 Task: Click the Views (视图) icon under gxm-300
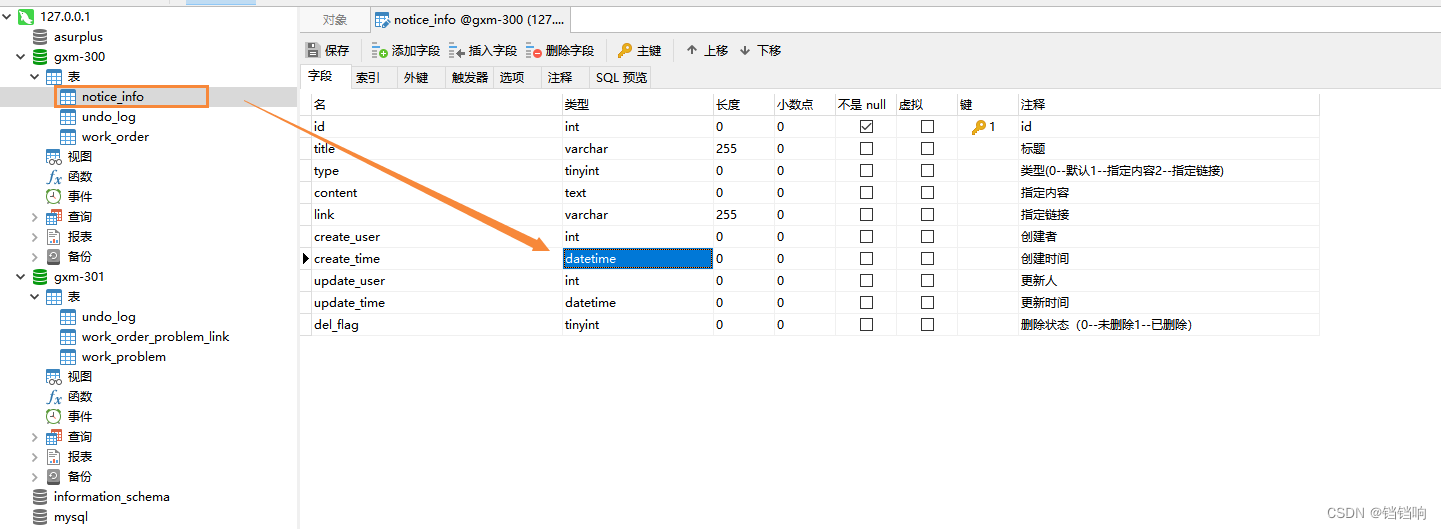(x=54, y=157)
